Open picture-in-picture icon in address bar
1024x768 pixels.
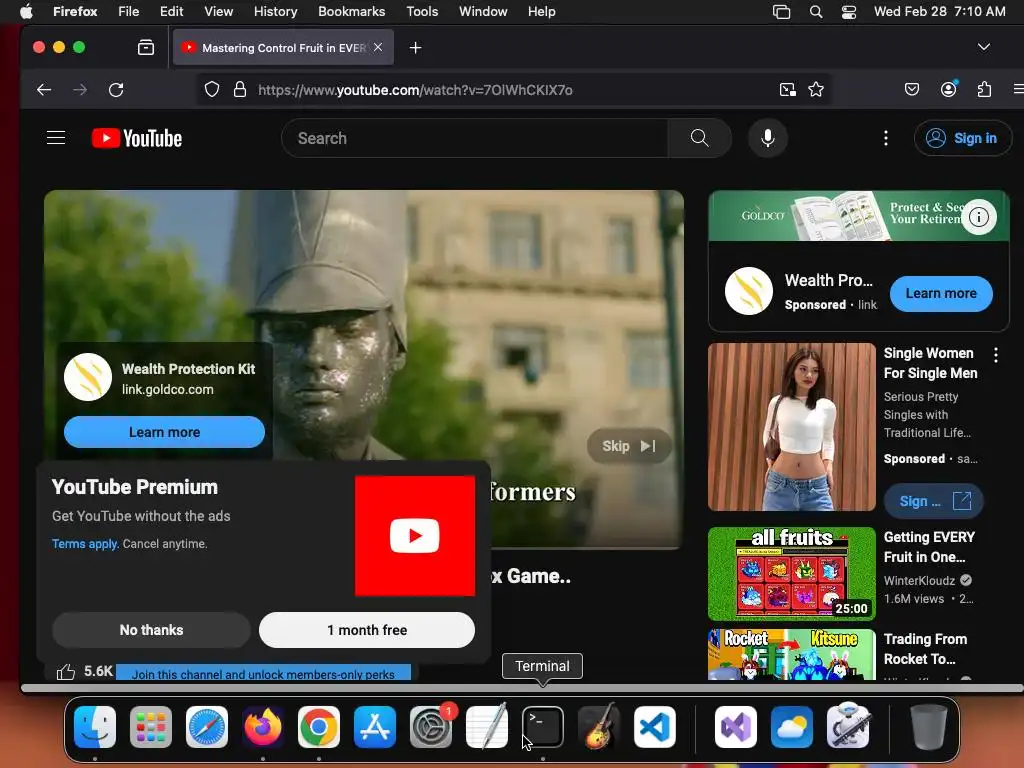(788, 89)
